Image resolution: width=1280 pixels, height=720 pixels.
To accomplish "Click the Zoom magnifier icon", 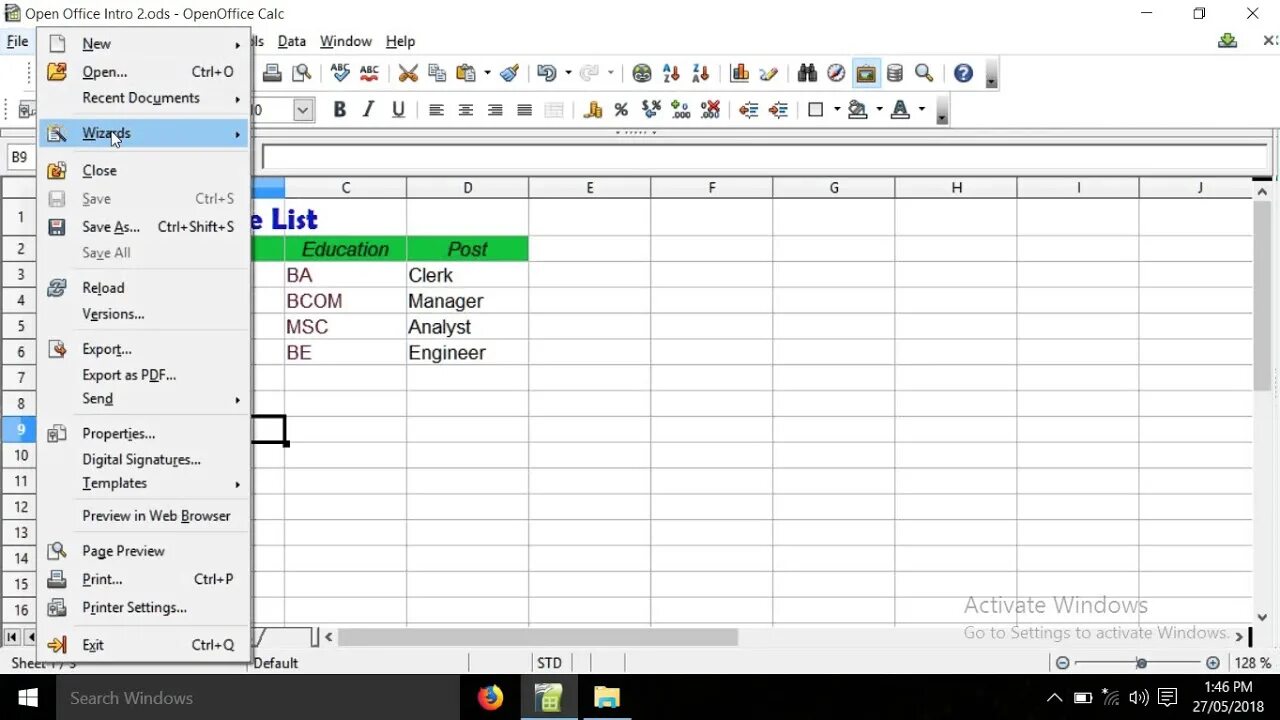I will (924, 73).
